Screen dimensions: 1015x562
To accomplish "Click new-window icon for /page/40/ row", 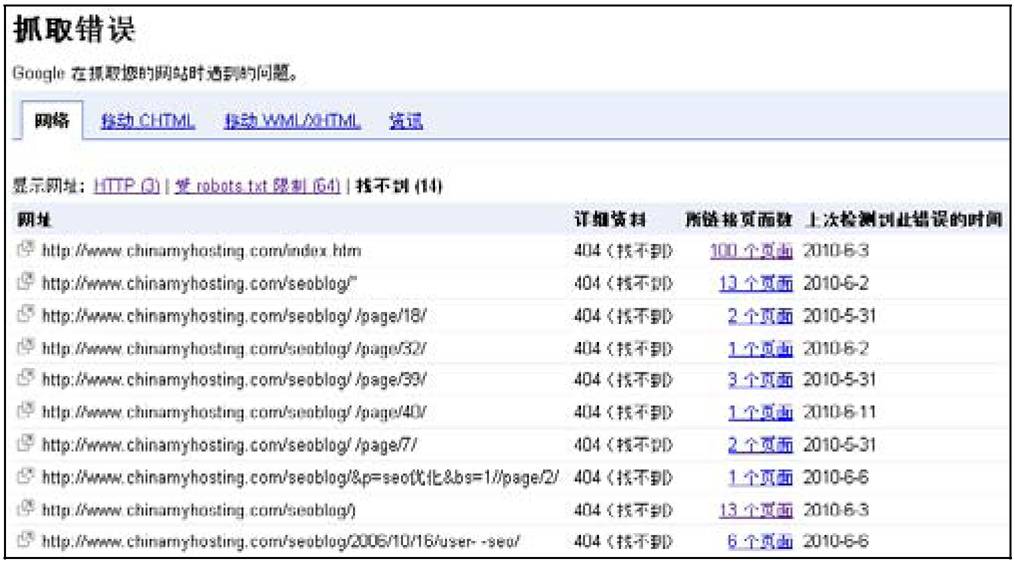I will 27,412.
